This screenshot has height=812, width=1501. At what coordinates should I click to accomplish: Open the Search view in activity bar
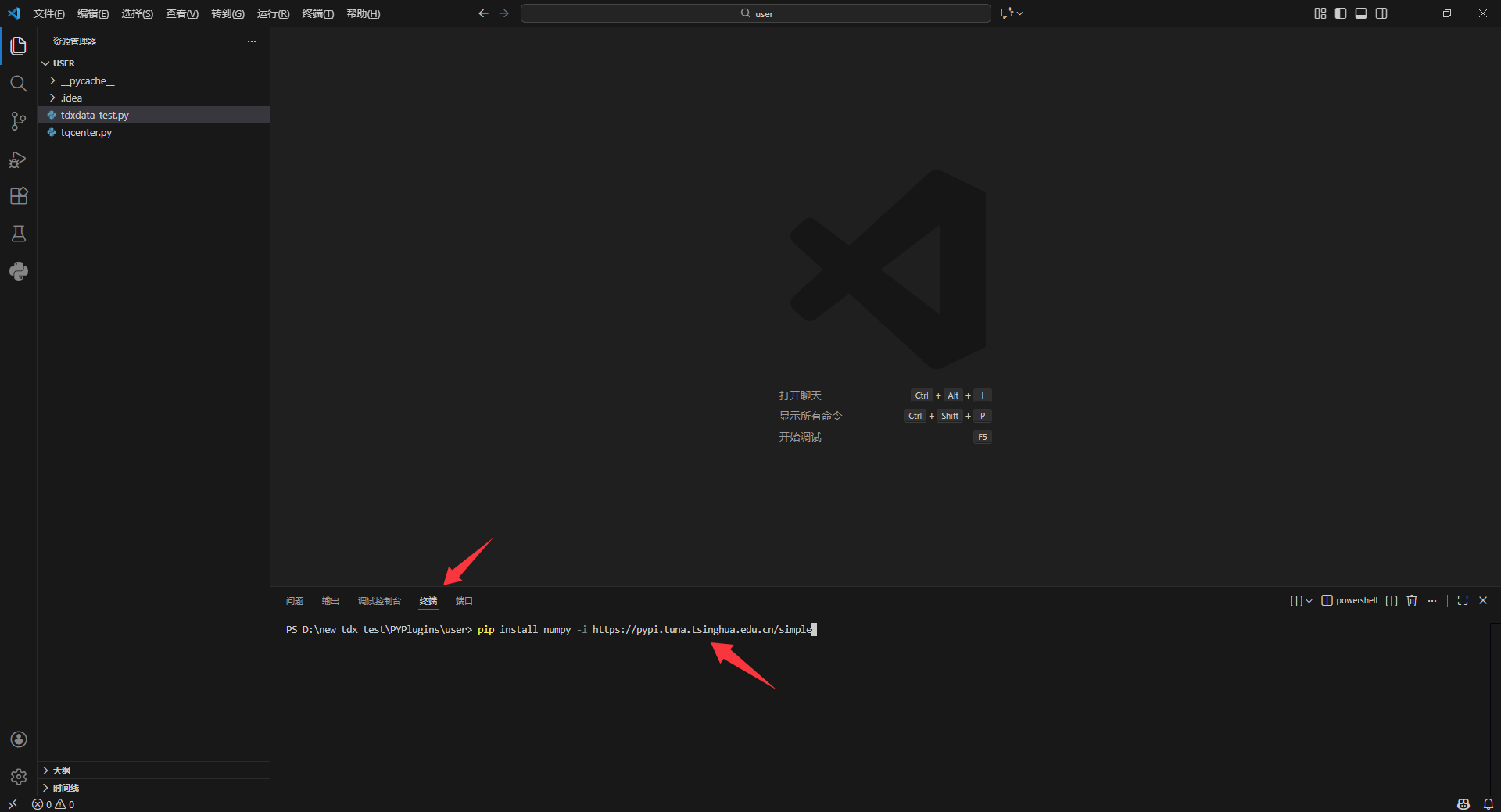pos(19,84)
